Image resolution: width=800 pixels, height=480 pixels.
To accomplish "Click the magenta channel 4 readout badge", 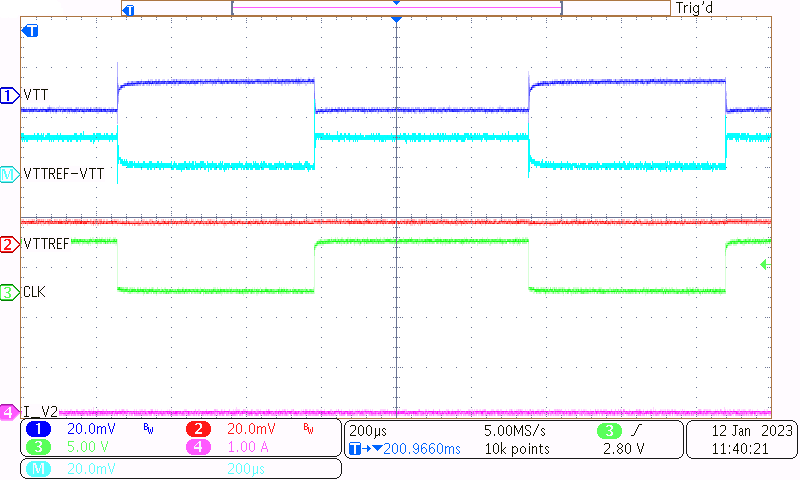I will pos(198,447).
